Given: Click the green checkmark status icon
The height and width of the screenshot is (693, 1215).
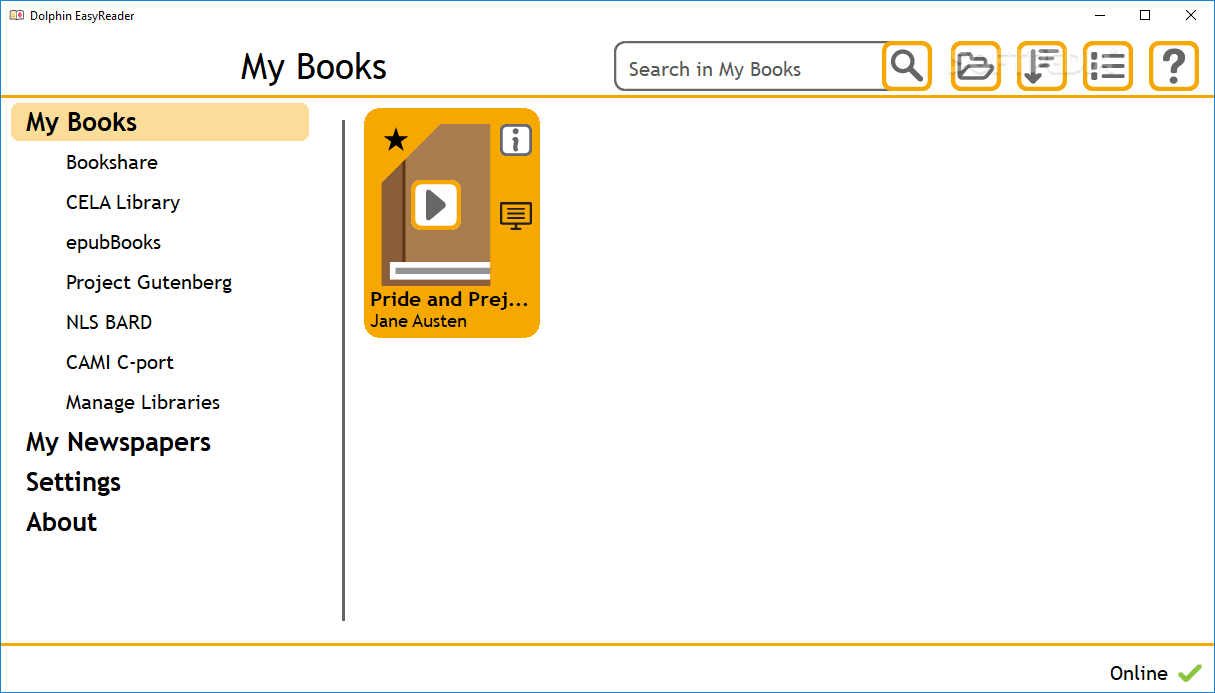Looking at the screenshot, I should [x=1189, y=673].
